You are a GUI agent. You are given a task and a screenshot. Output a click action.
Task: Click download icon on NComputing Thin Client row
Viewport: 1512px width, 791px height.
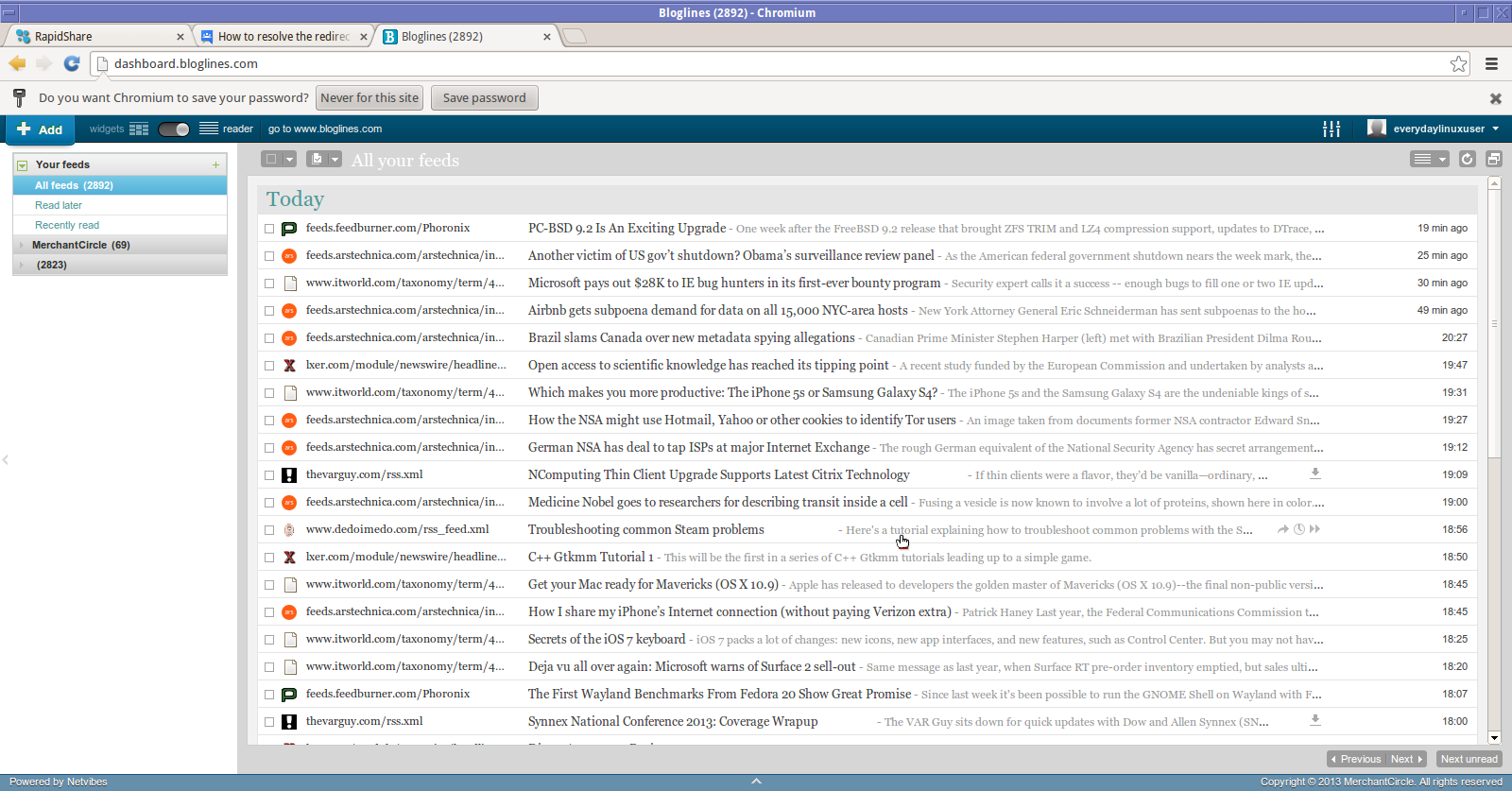(x=1314, y=473)
